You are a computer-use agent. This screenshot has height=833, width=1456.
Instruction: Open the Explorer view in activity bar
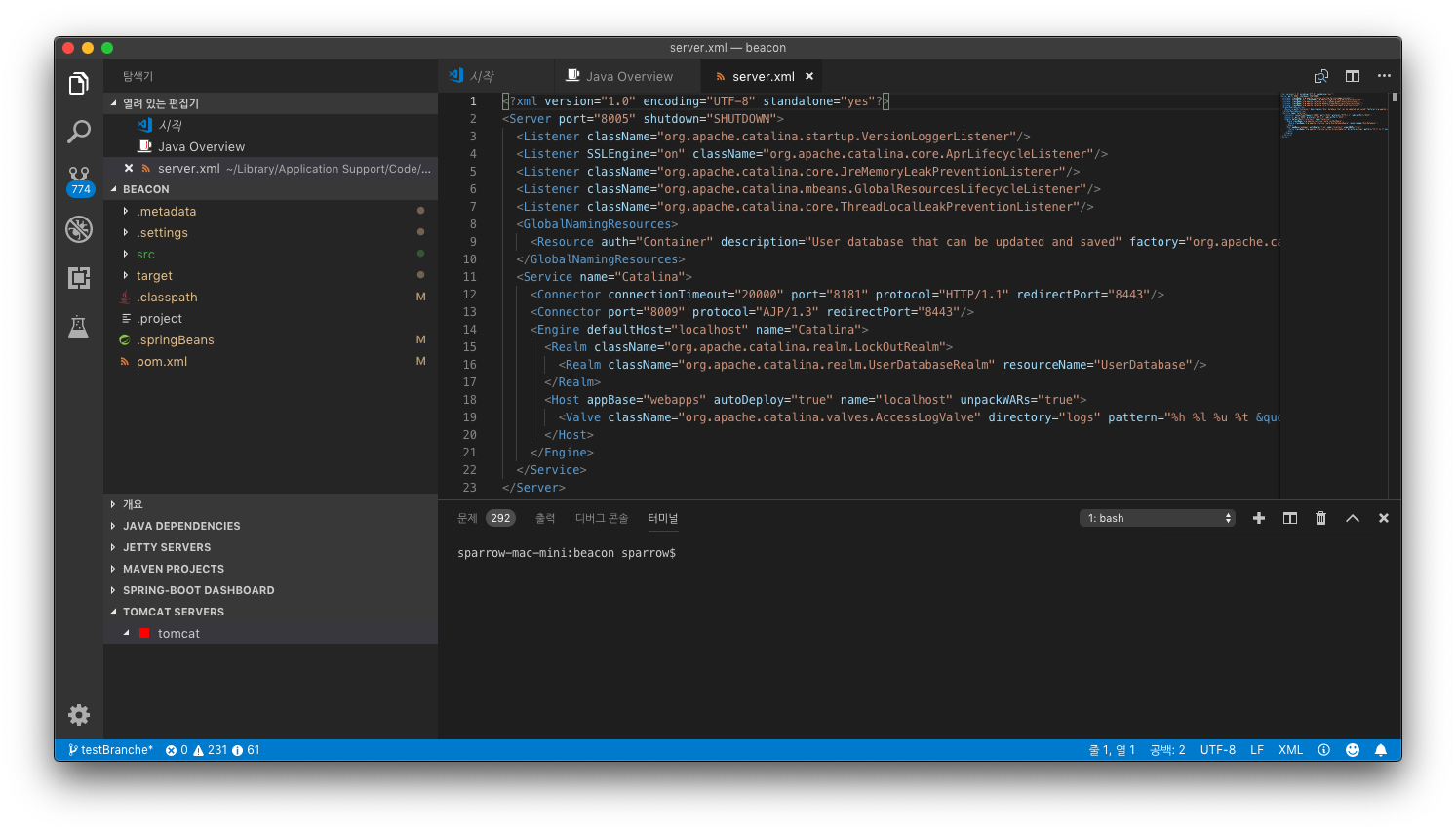point(79,84)
